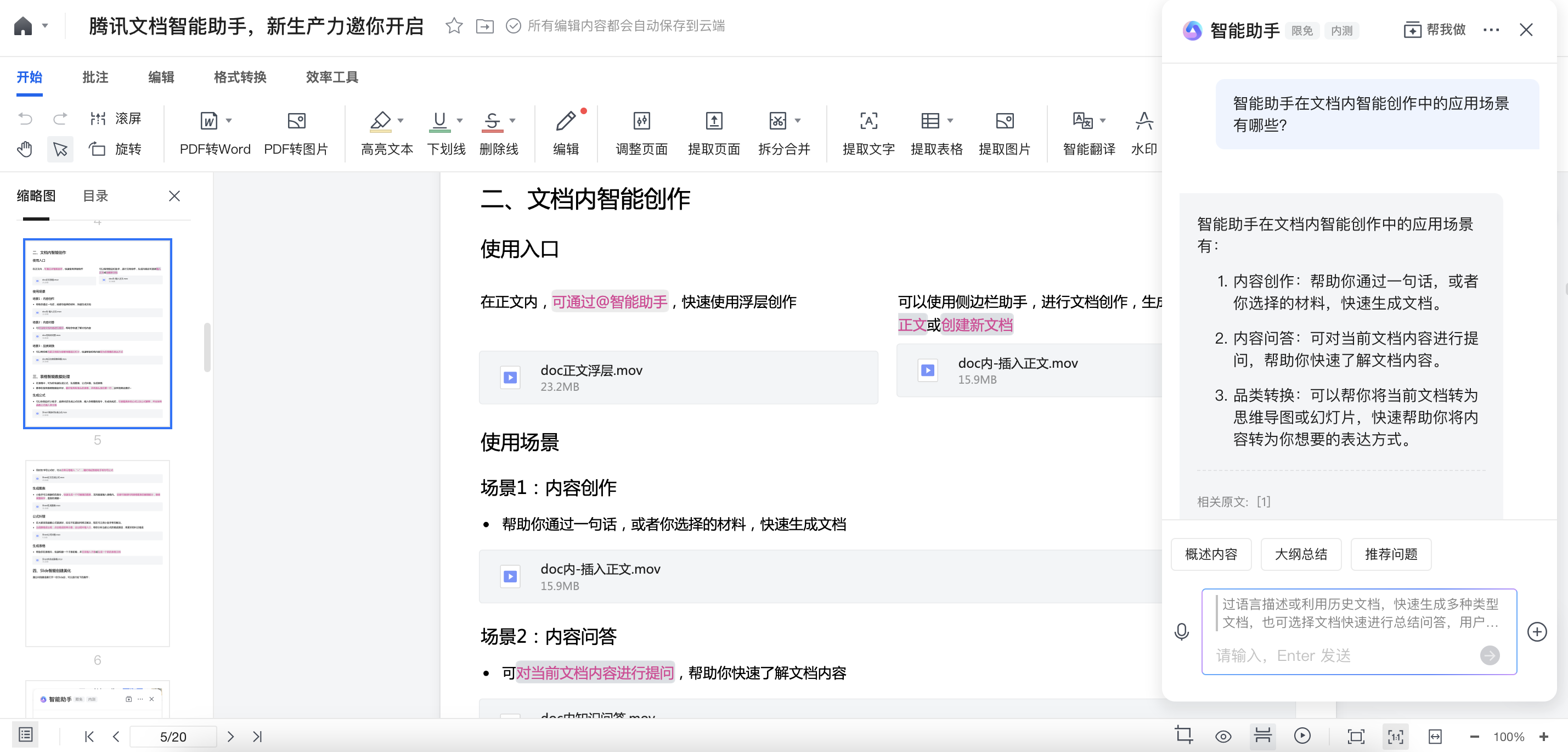Expand the home icon dropdown arrow
1568x752 pixels.
click(x=45, y=26)
